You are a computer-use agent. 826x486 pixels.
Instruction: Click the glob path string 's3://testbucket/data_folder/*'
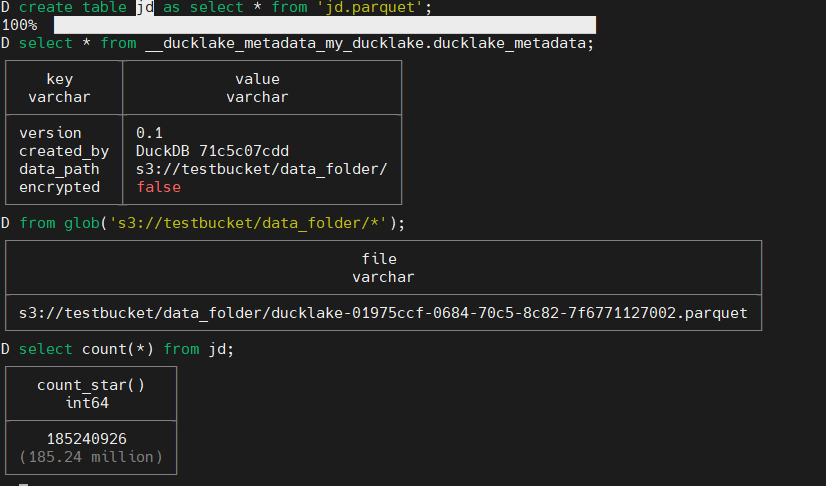248,223
